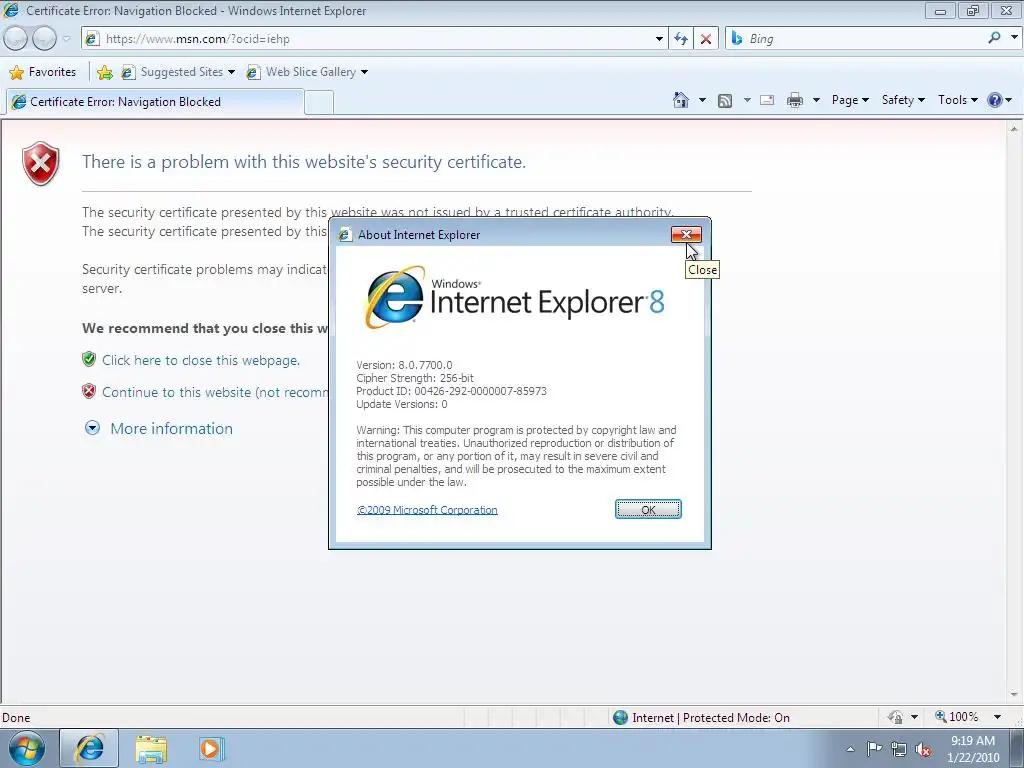Click the Stop loading icon

click(706, 39)
